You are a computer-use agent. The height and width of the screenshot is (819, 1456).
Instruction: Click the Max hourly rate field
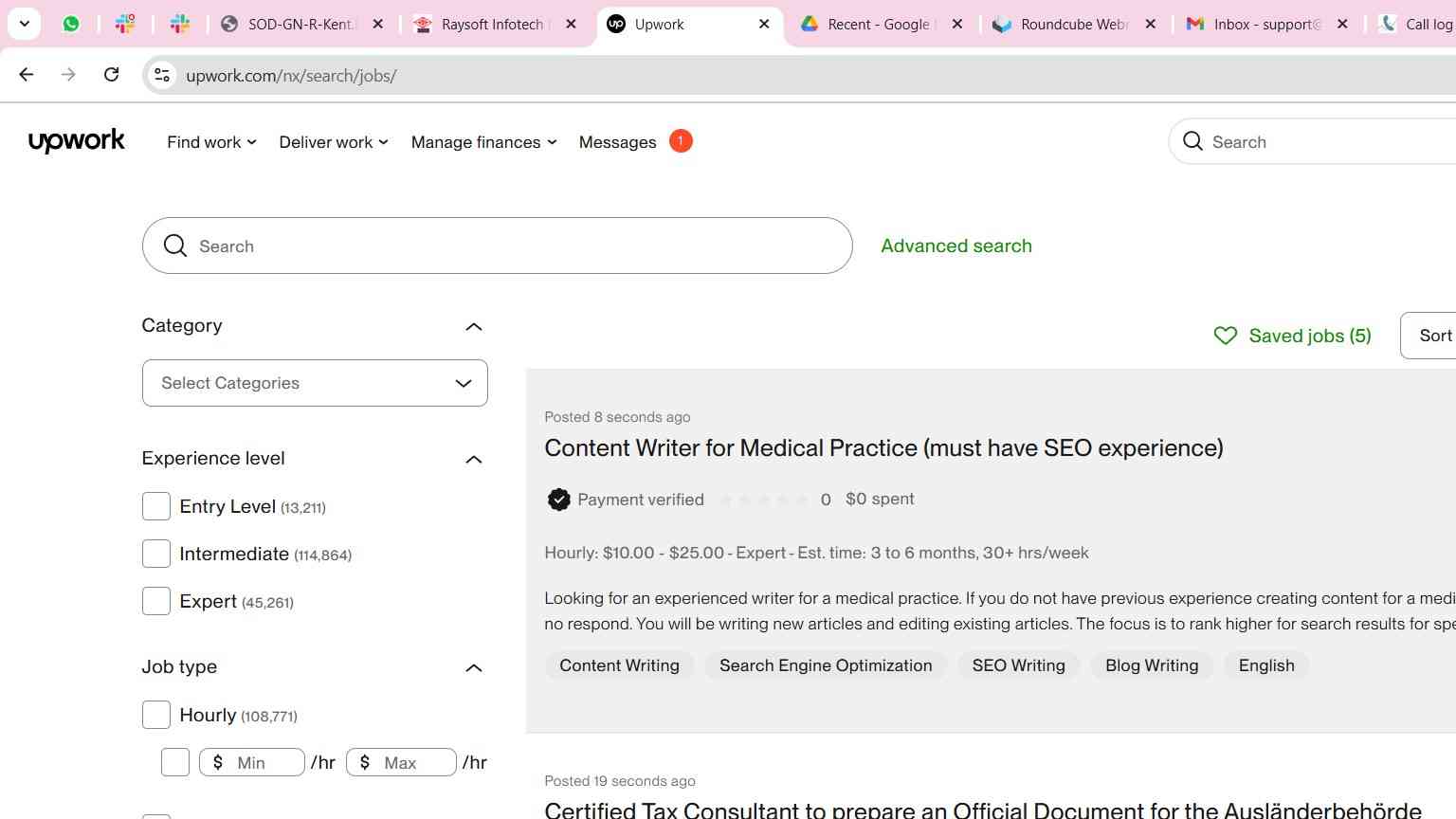coord(401,762)
